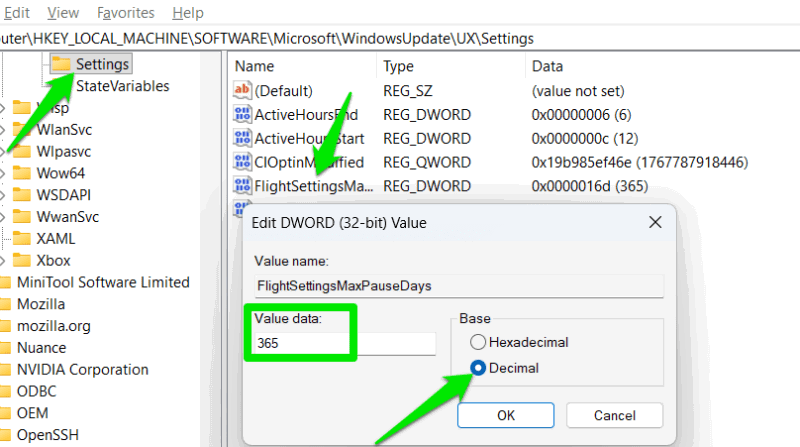Confirm the value with OK
The width and height of the screenshot is (800, 447).
(x=506, y=415)
